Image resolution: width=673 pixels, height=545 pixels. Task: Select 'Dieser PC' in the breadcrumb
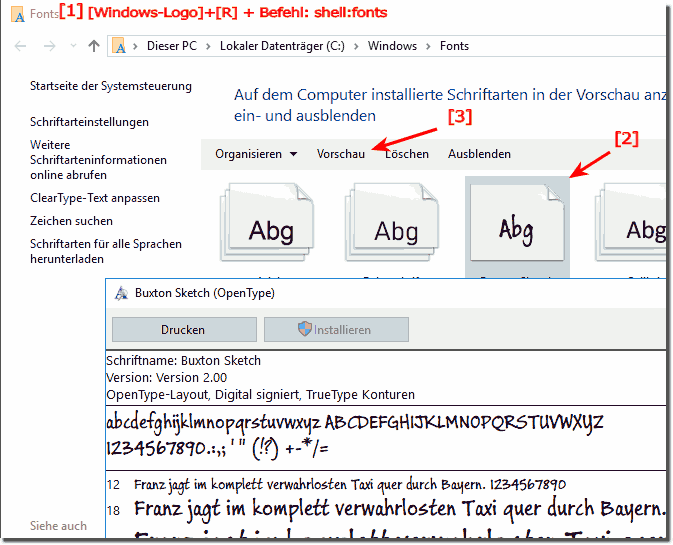(x=172, y=45)
